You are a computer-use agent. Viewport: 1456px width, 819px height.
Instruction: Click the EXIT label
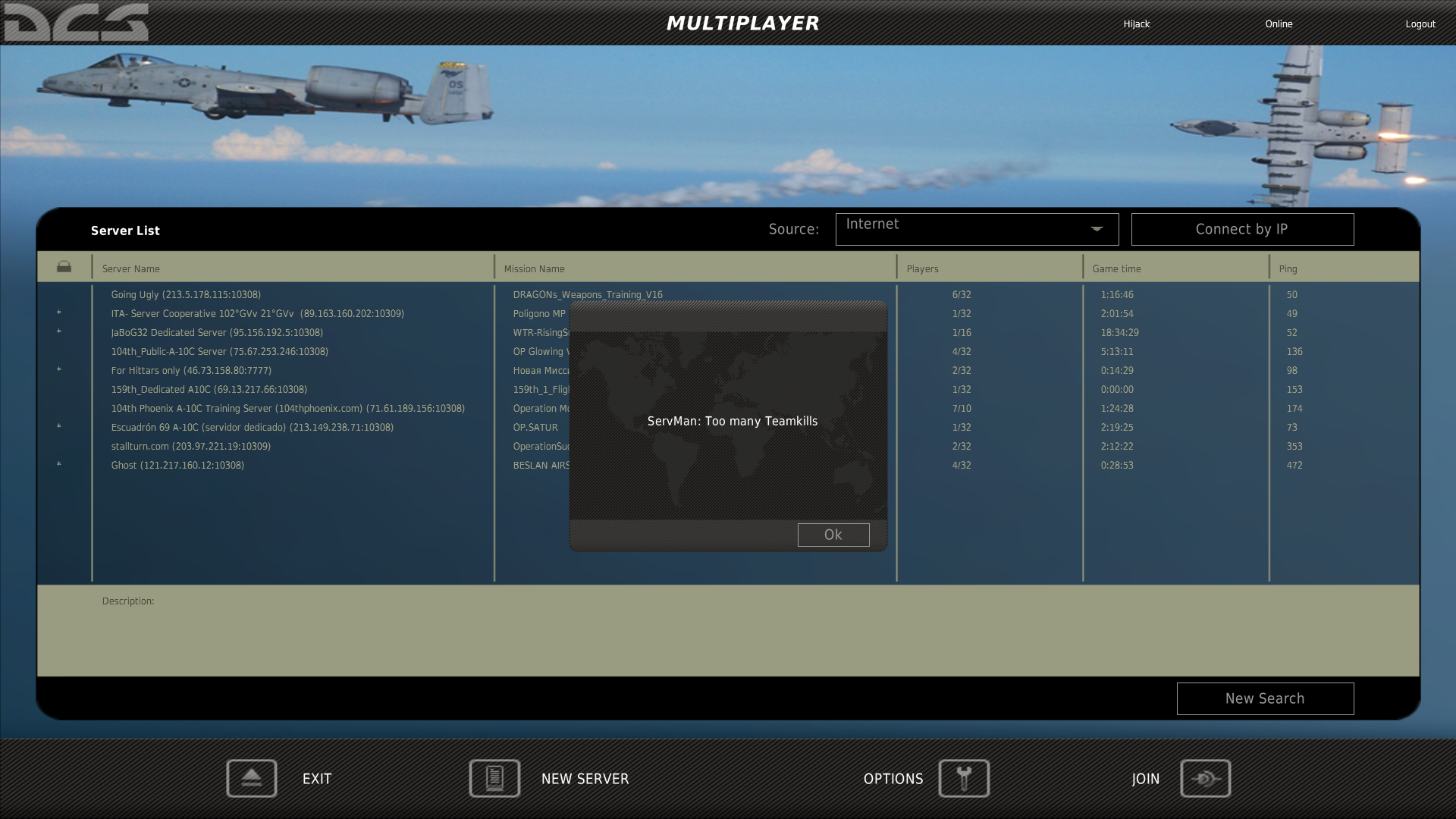pos(317,779)
